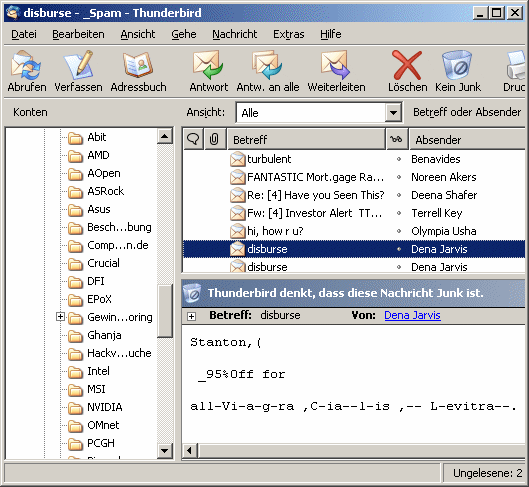Image resolution: width=529 pixels, height=487 pixels.
Task: Delete message with the Löschen icon
Action: (407, 65)
